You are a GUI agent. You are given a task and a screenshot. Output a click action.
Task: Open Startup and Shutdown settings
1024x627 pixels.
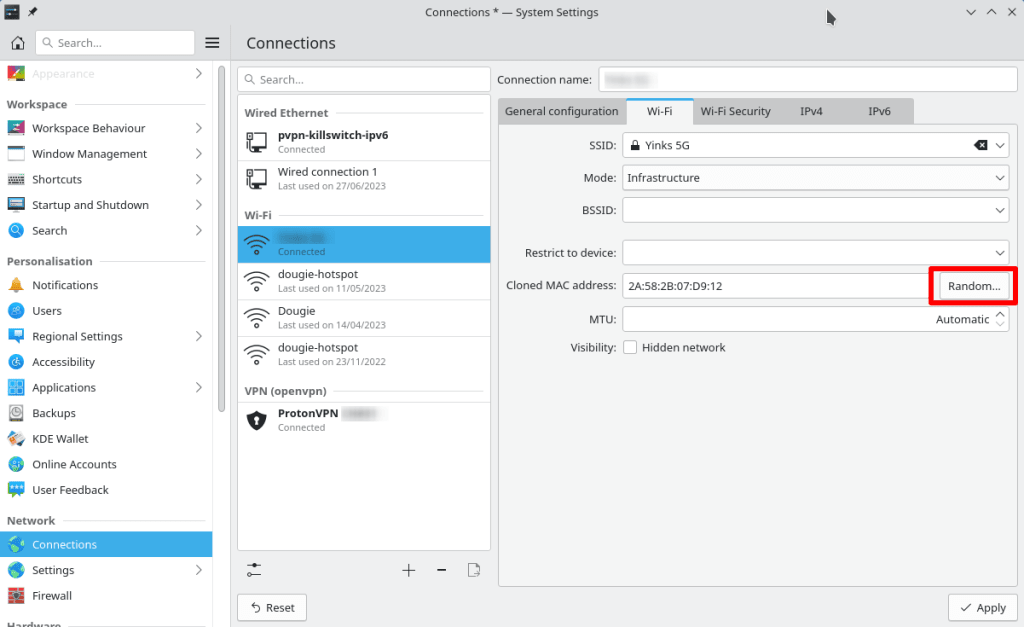coord(106,205)
